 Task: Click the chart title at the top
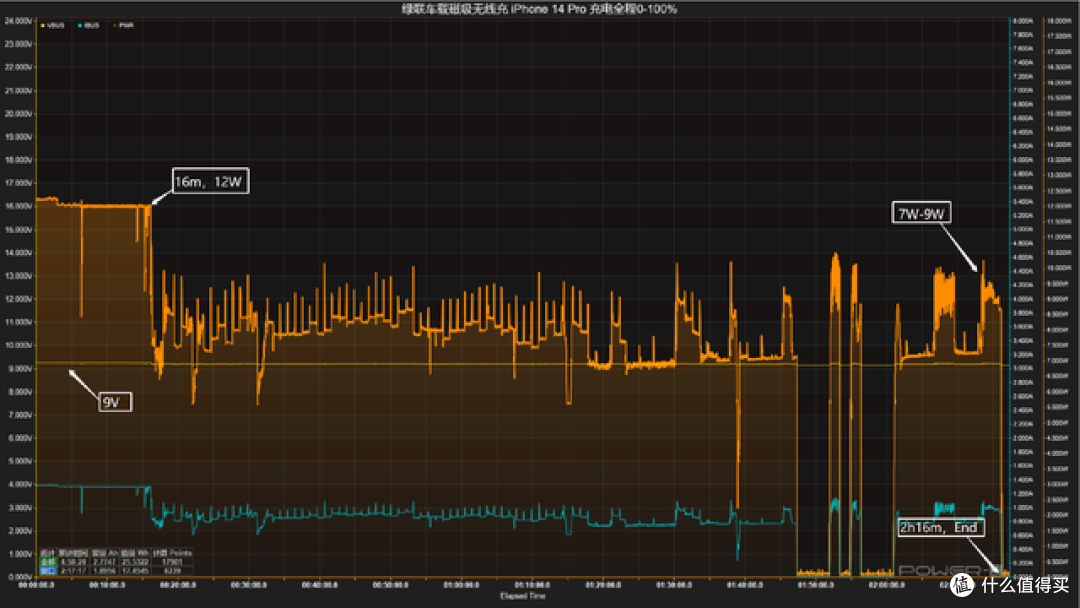(539, 9)
